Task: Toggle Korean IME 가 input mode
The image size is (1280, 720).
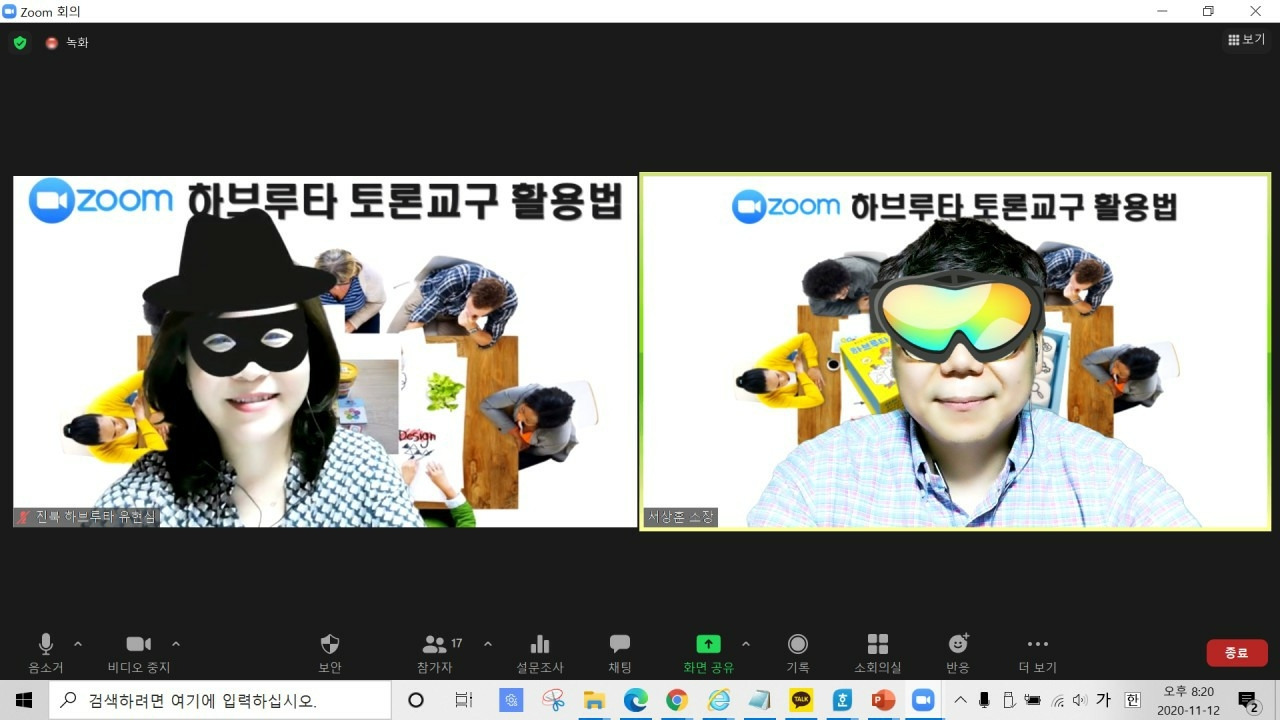Action: pyautogui.click(x=1104, y=700)
